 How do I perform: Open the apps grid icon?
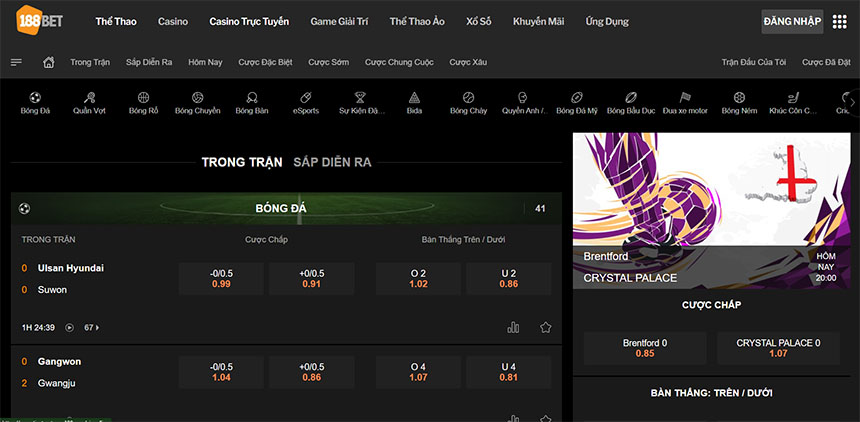[839, 21]
